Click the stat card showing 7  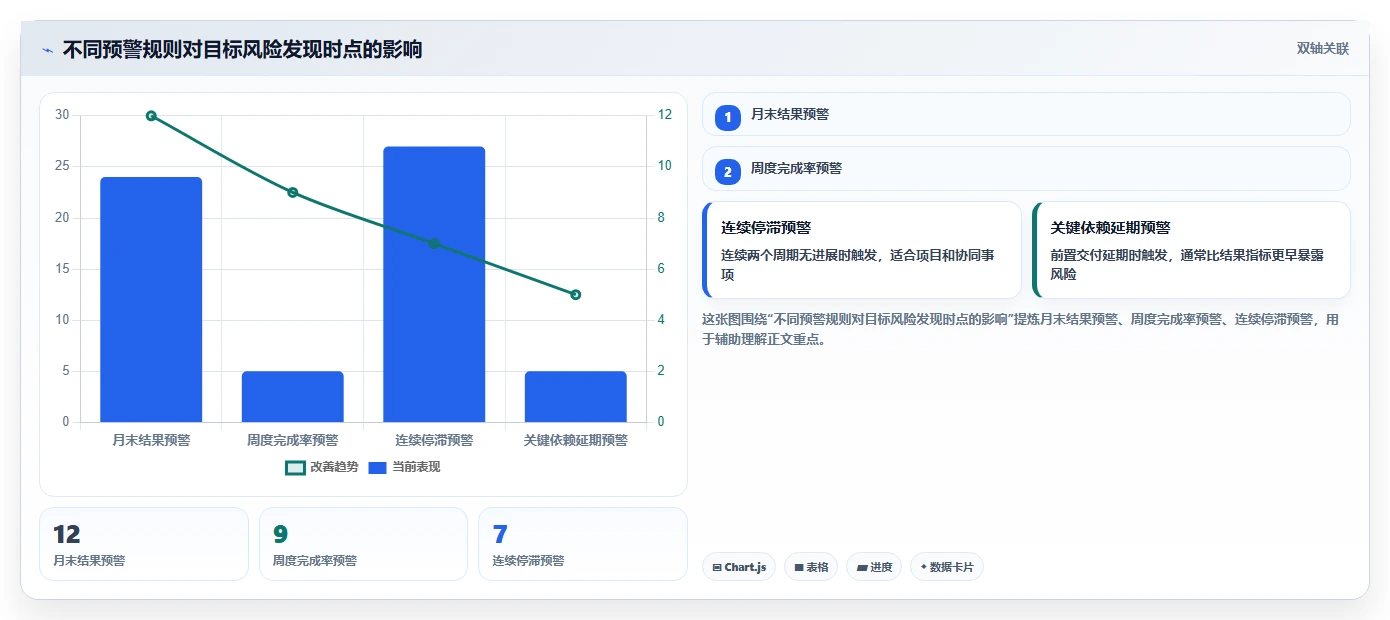[583, 544]
